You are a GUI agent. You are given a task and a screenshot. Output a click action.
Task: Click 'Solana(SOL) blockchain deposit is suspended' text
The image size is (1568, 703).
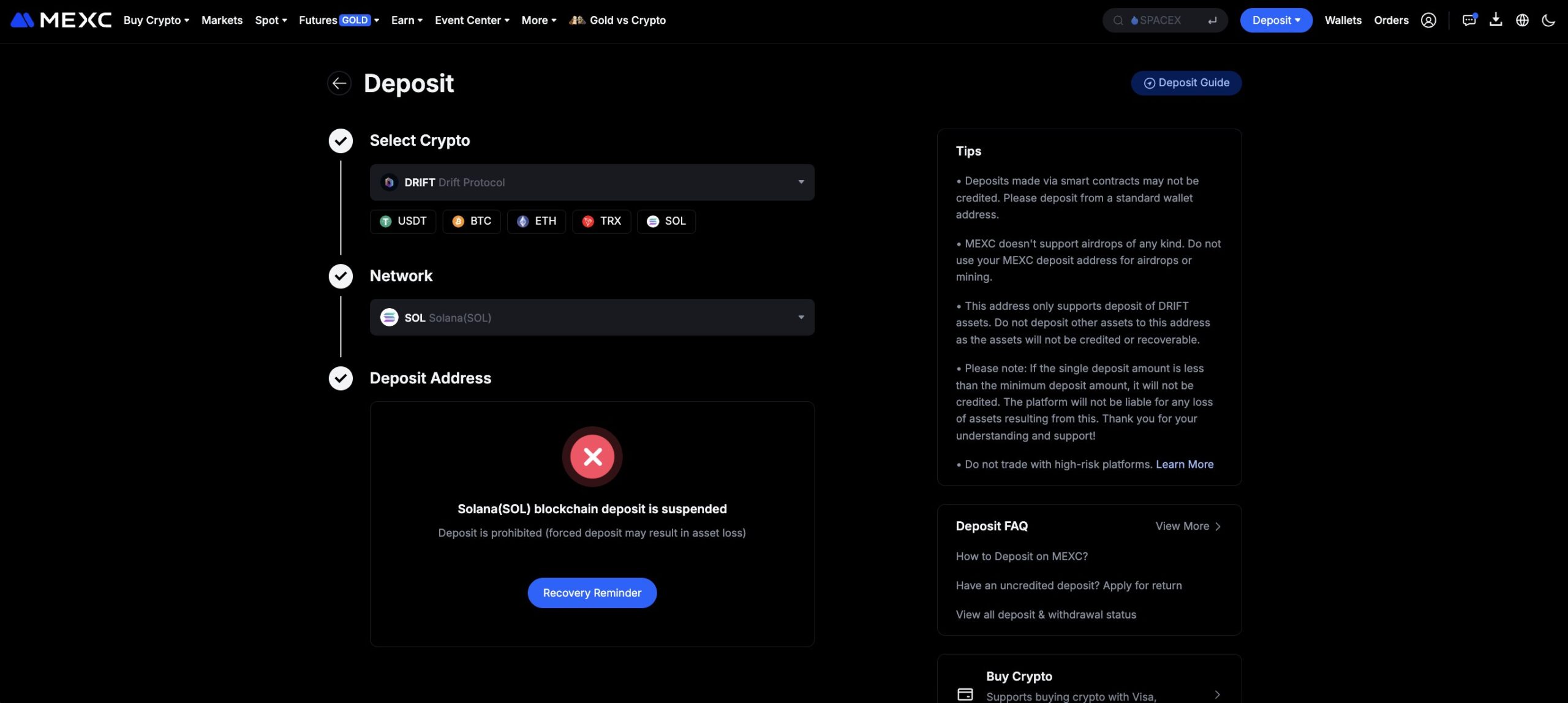[x=592, y=509]
